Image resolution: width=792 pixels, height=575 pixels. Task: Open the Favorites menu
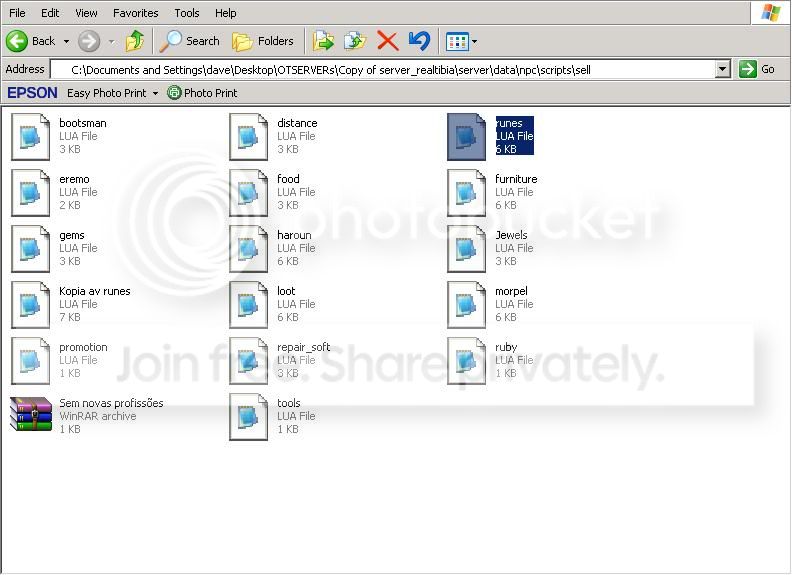pyautogui.click(x=135, y=13)
